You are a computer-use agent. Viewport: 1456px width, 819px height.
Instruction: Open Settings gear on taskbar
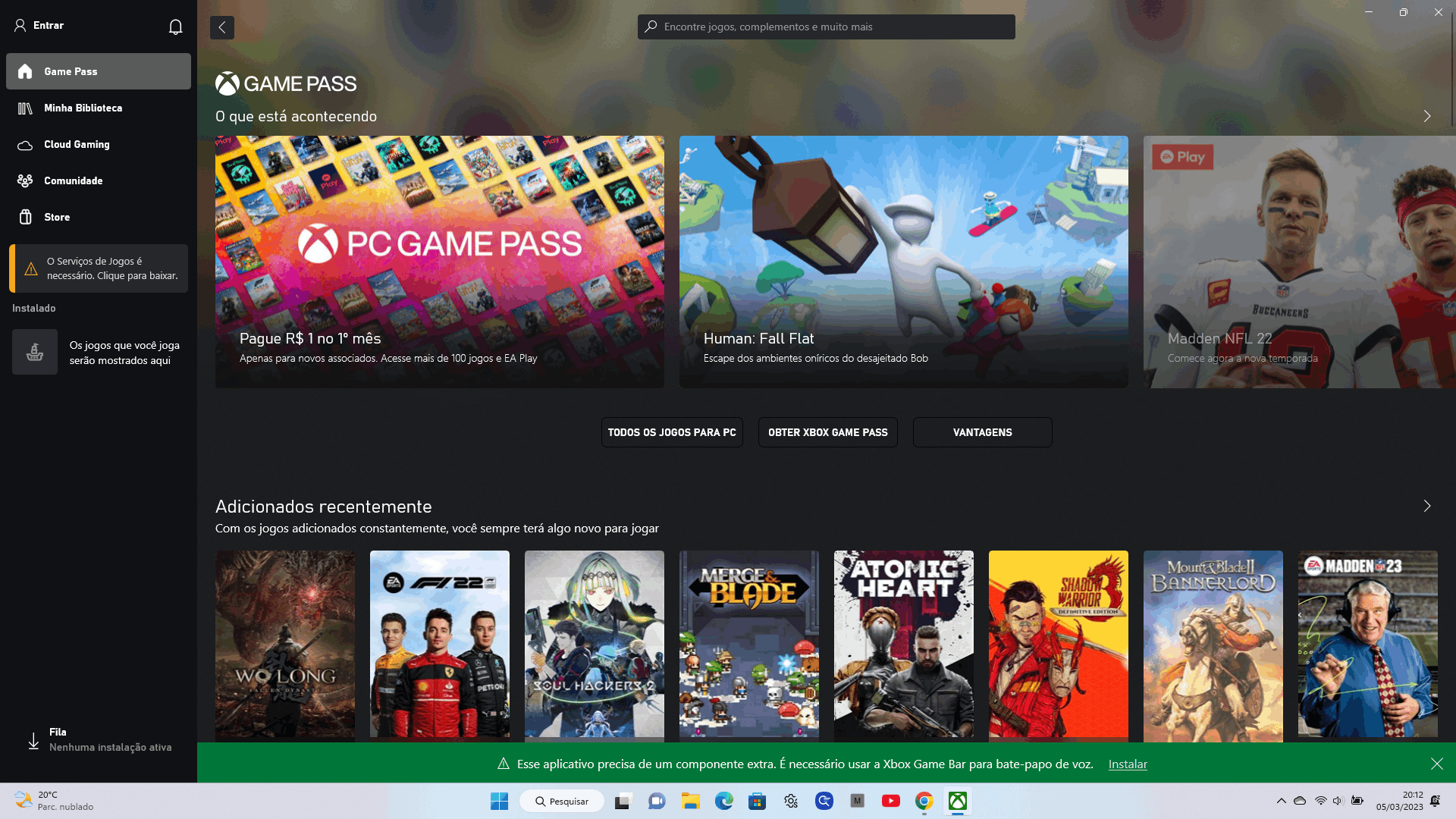(791, 801)
